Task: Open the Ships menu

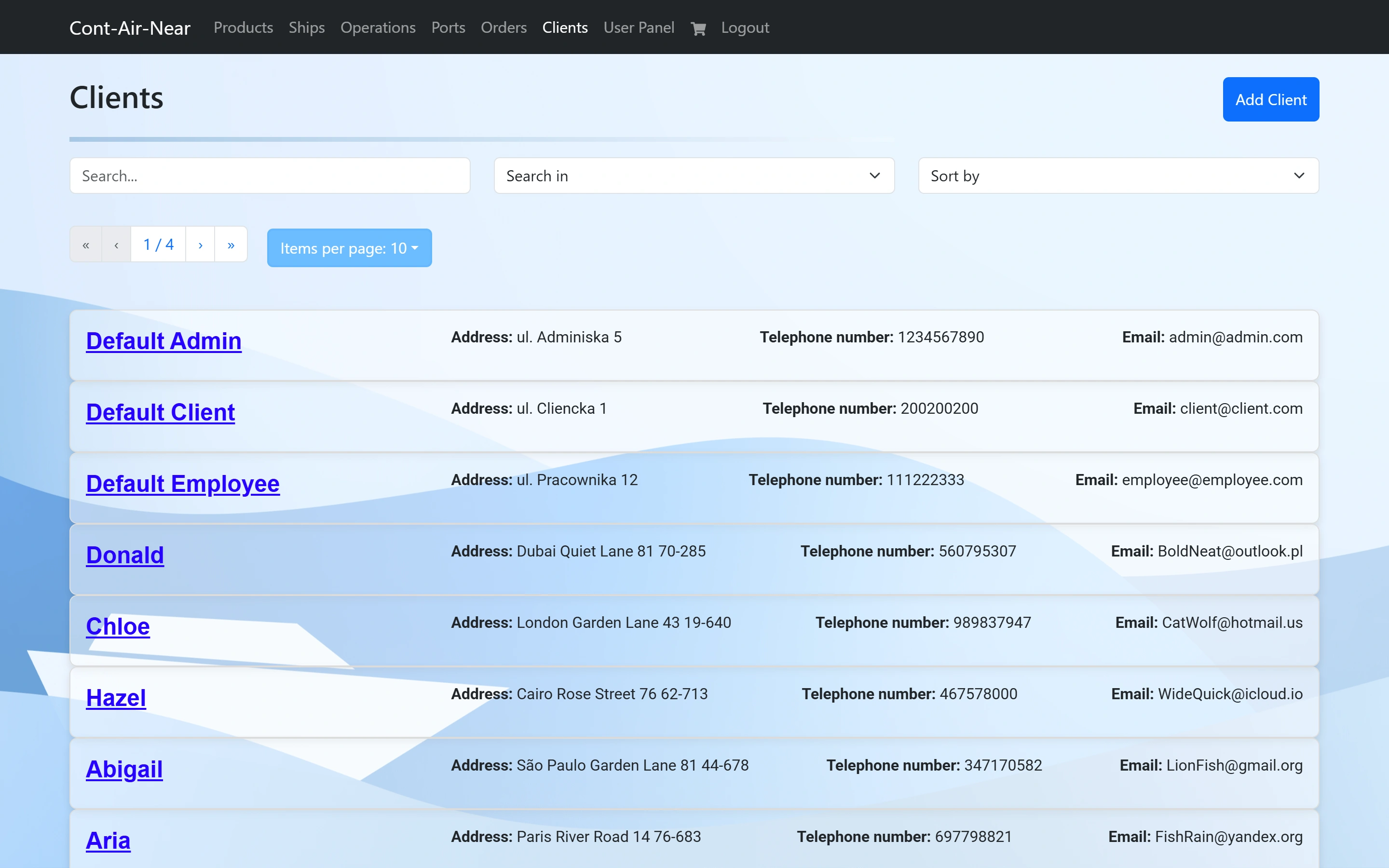Action: pos(307,27)
